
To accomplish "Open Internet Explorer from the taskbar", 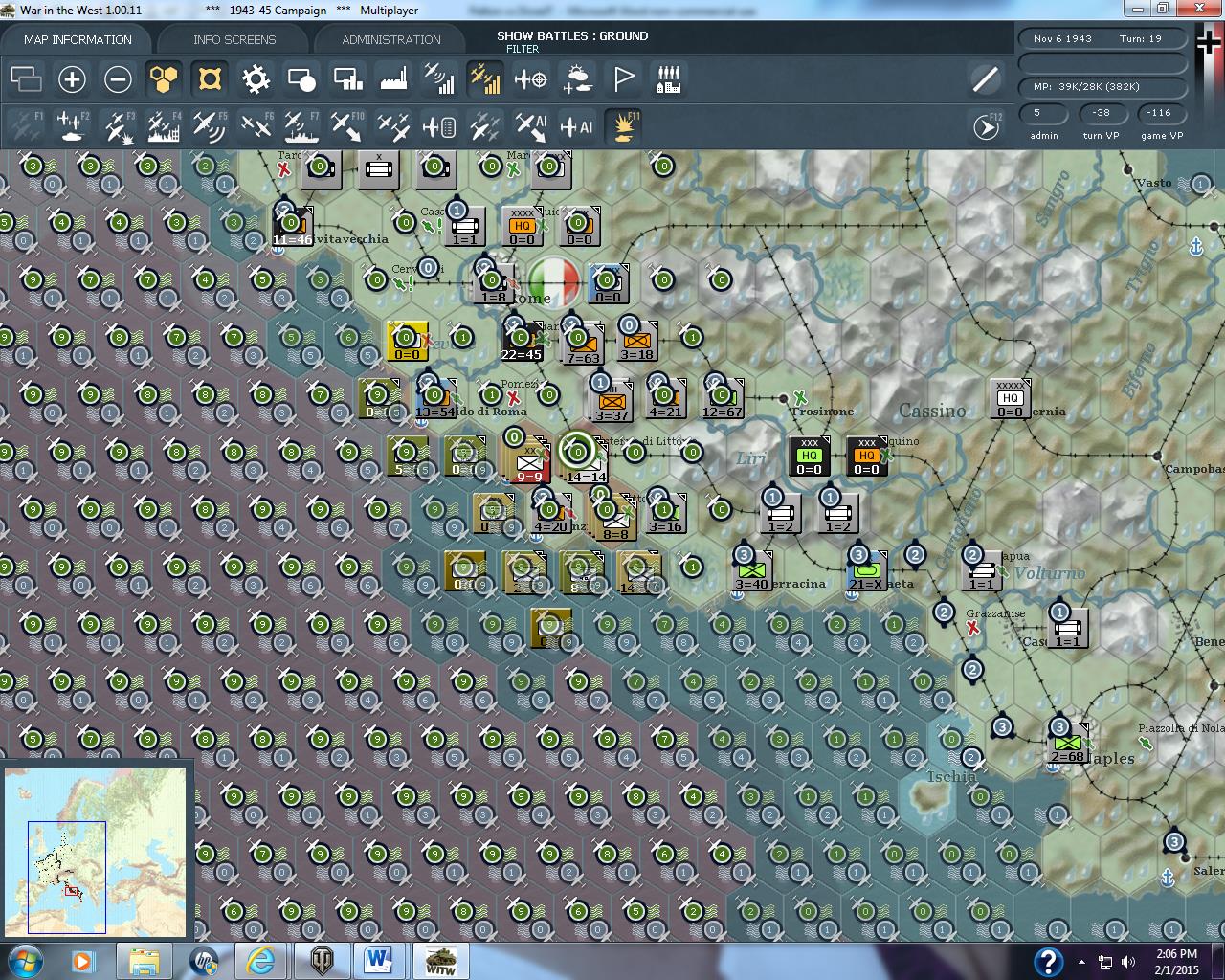I will point(259,961).
